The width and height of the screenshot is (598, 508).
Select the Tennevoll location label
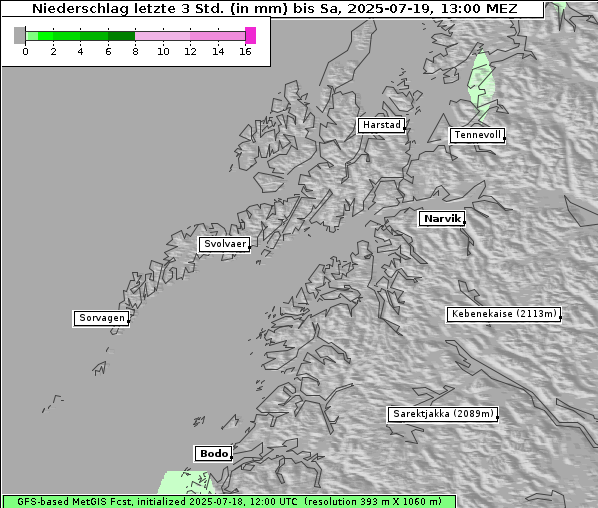pyautogui.click(x=477, y=135)
